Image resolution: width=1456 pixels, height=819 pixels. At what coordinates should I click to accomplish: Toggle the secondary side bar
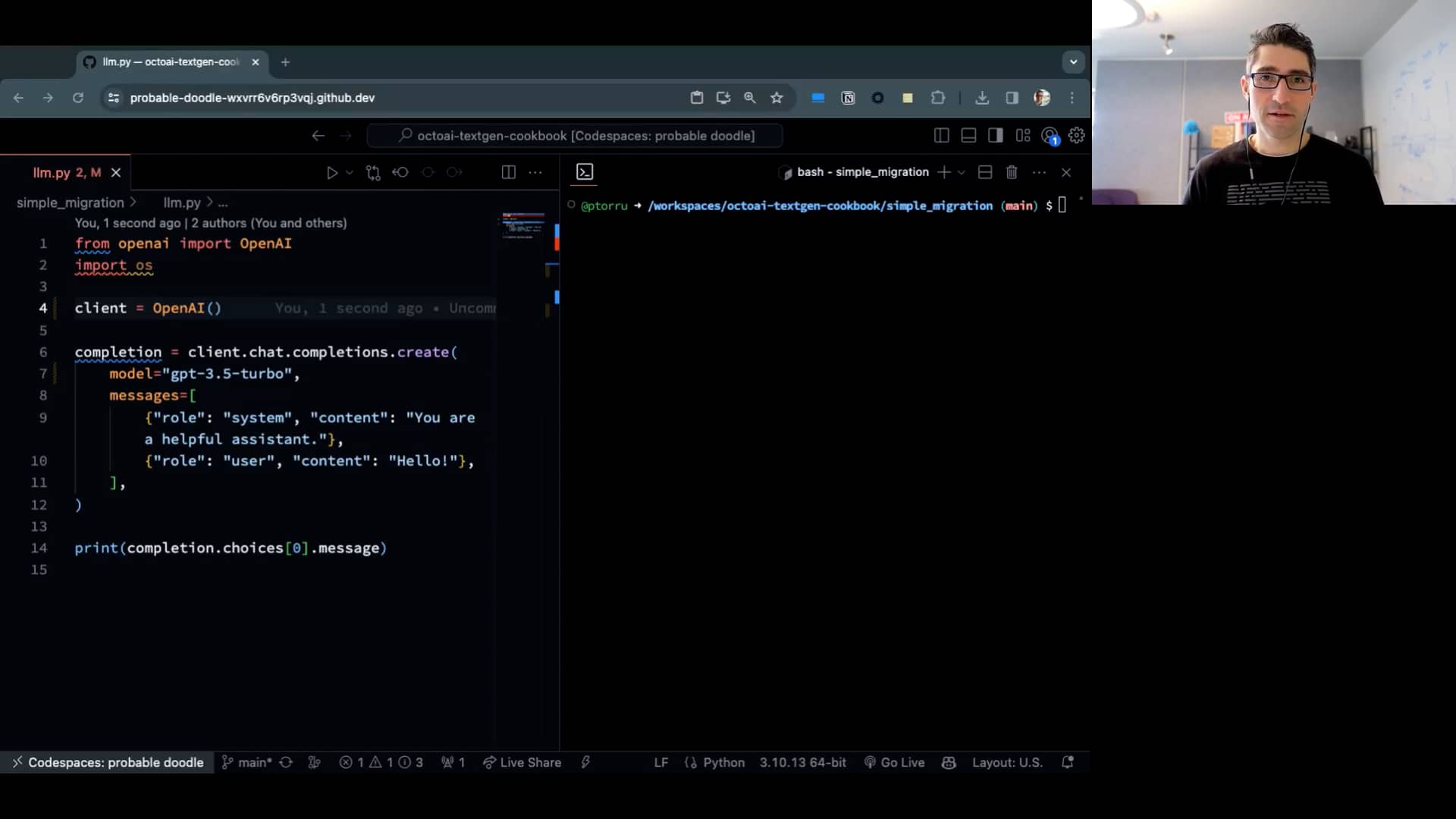click(x=996, y=135)
